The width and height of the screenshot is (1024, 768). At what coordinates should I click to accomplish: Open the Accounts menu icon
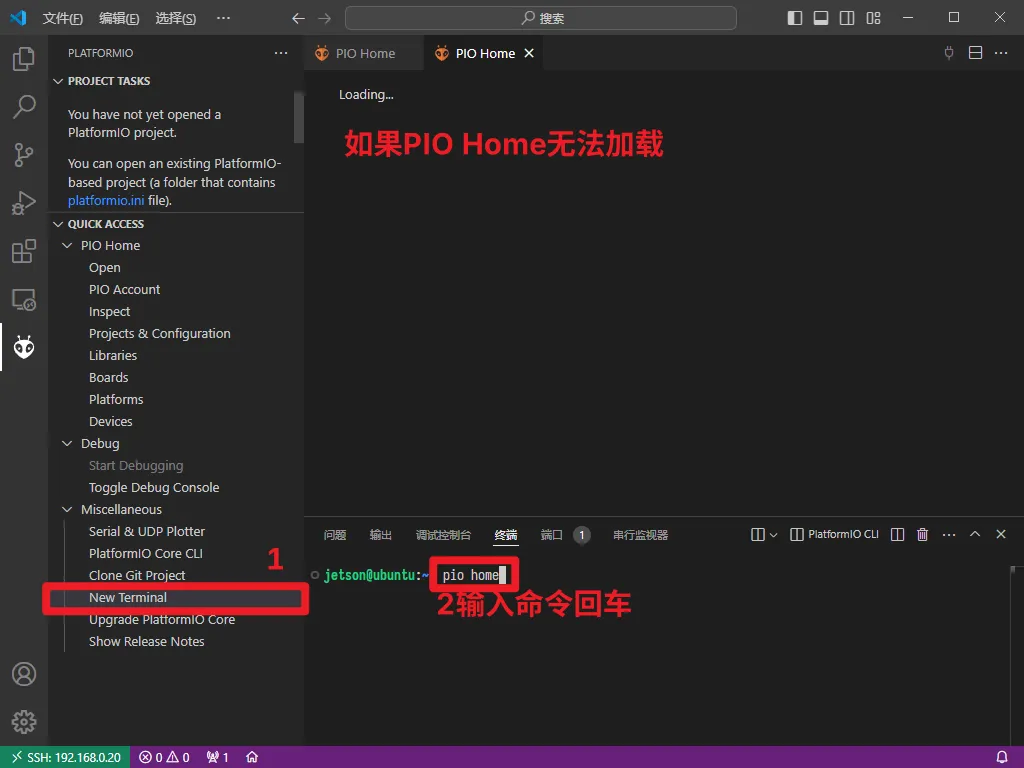[24, 674]
